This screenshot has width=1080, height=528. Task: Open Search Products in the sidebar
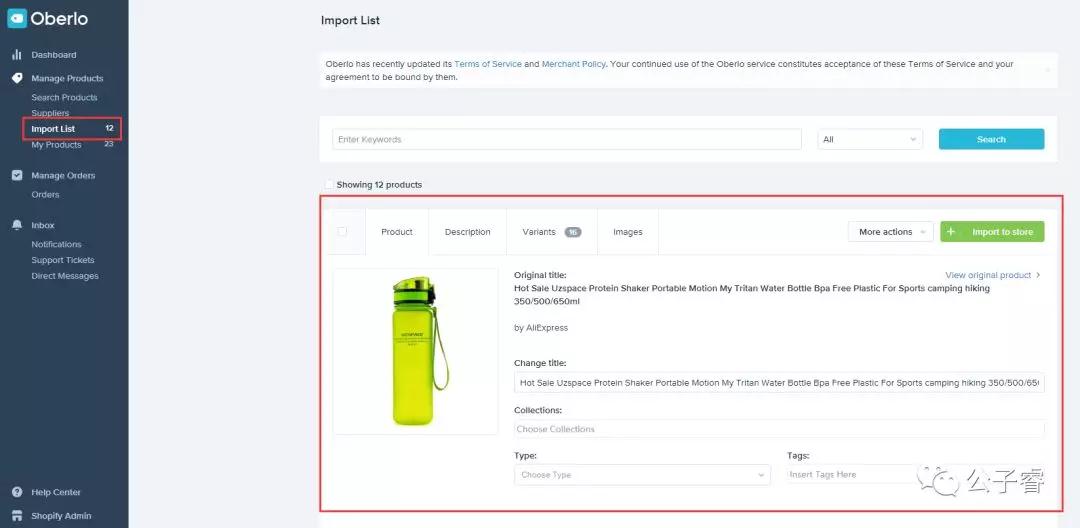click(64, 98)
